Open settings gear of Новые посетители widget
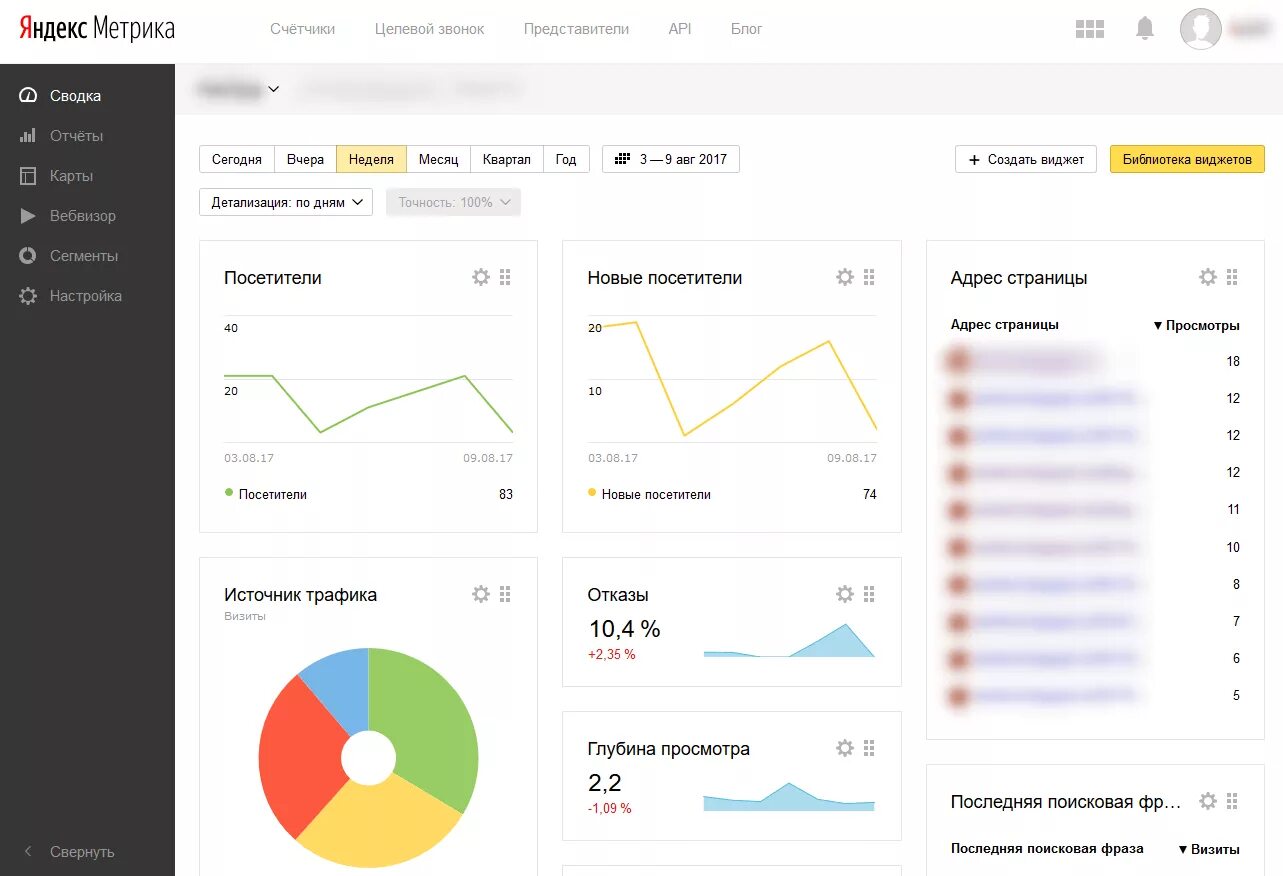This screenshot has width=1283, height=876. point(845,277)
